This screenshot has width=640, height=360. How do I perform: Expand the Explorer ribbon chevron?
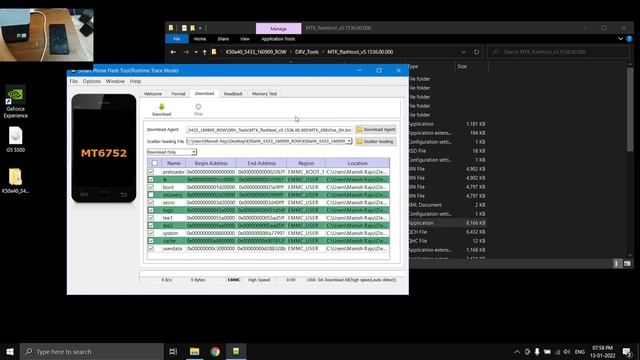620,39
